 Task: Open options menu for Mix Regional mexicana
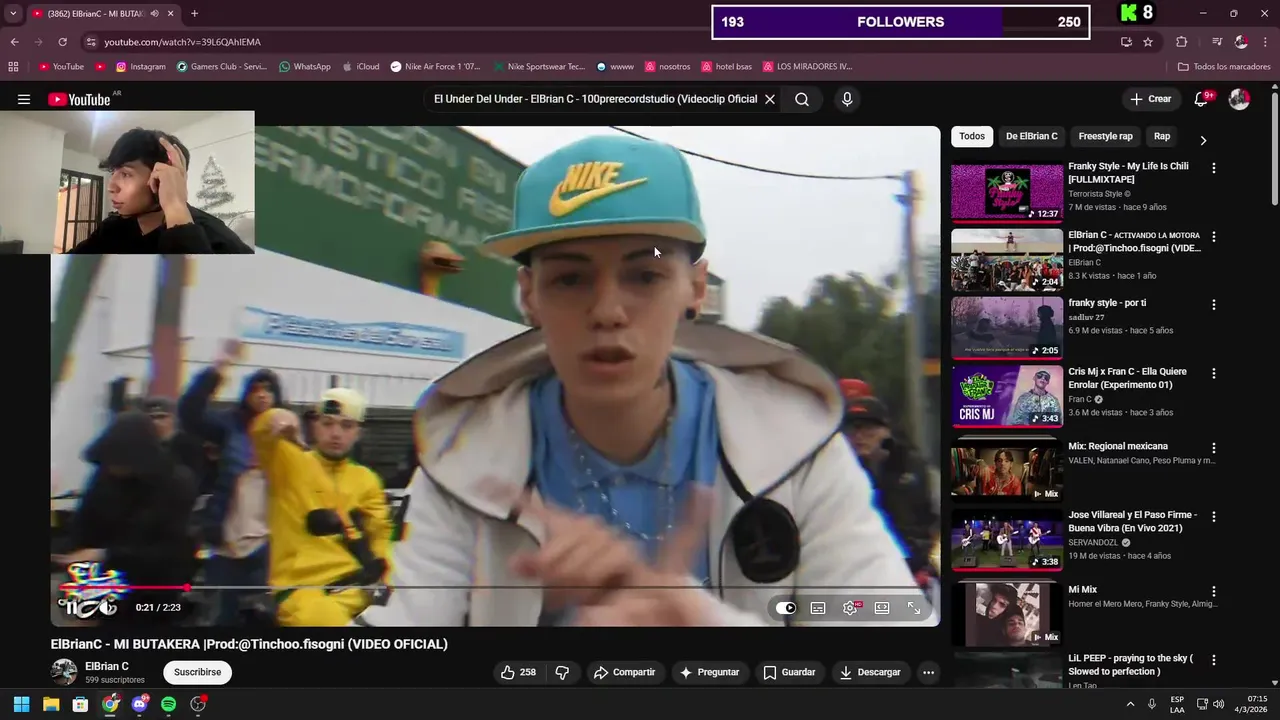pos(1214,449)
